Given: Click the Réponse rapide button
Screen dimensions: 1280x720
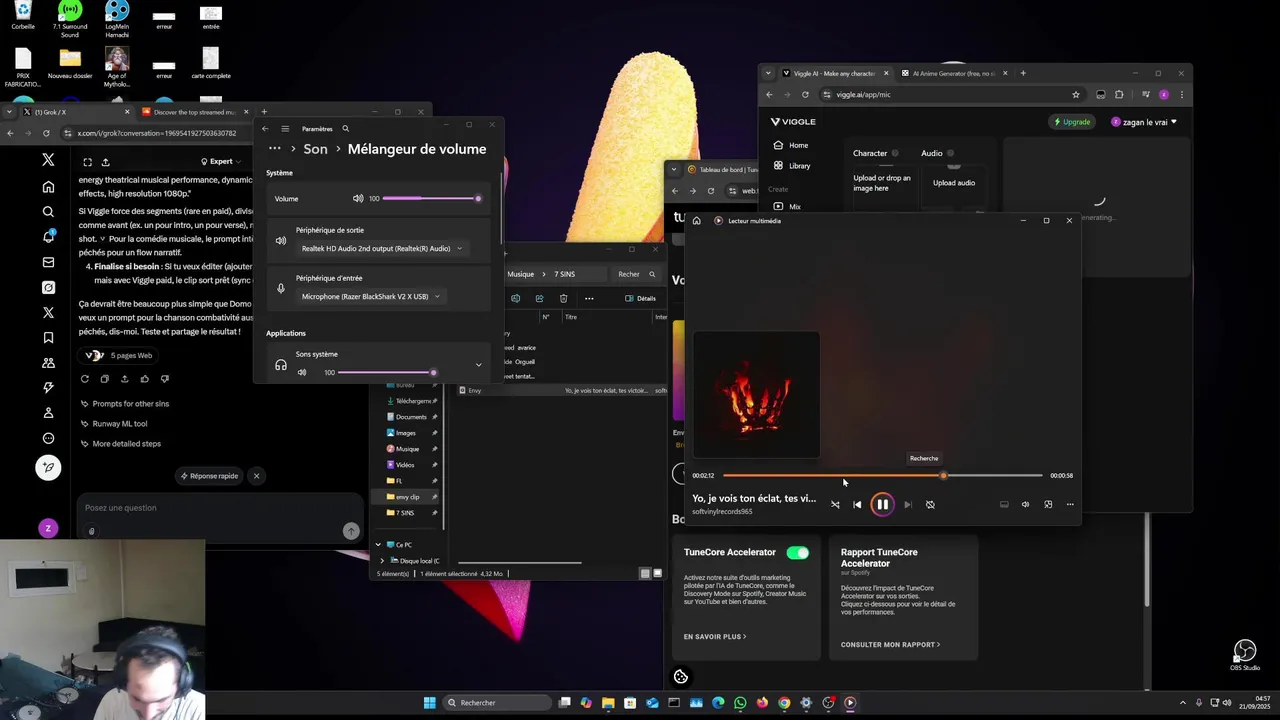Looking at the screenshot, I should 210,476.
